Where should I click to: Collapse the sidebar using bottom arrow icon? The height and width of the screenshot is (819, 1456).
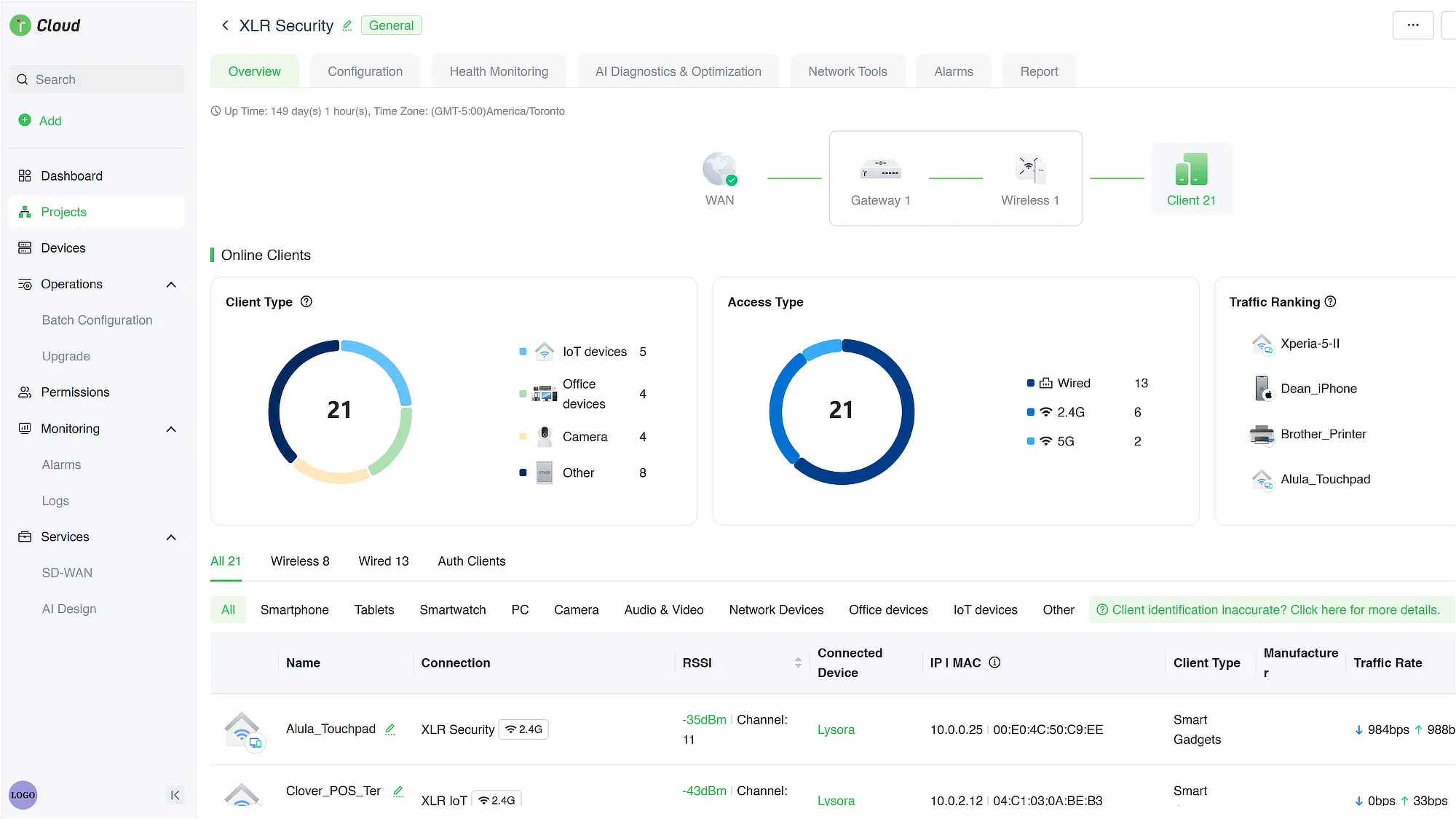[175, 795]
